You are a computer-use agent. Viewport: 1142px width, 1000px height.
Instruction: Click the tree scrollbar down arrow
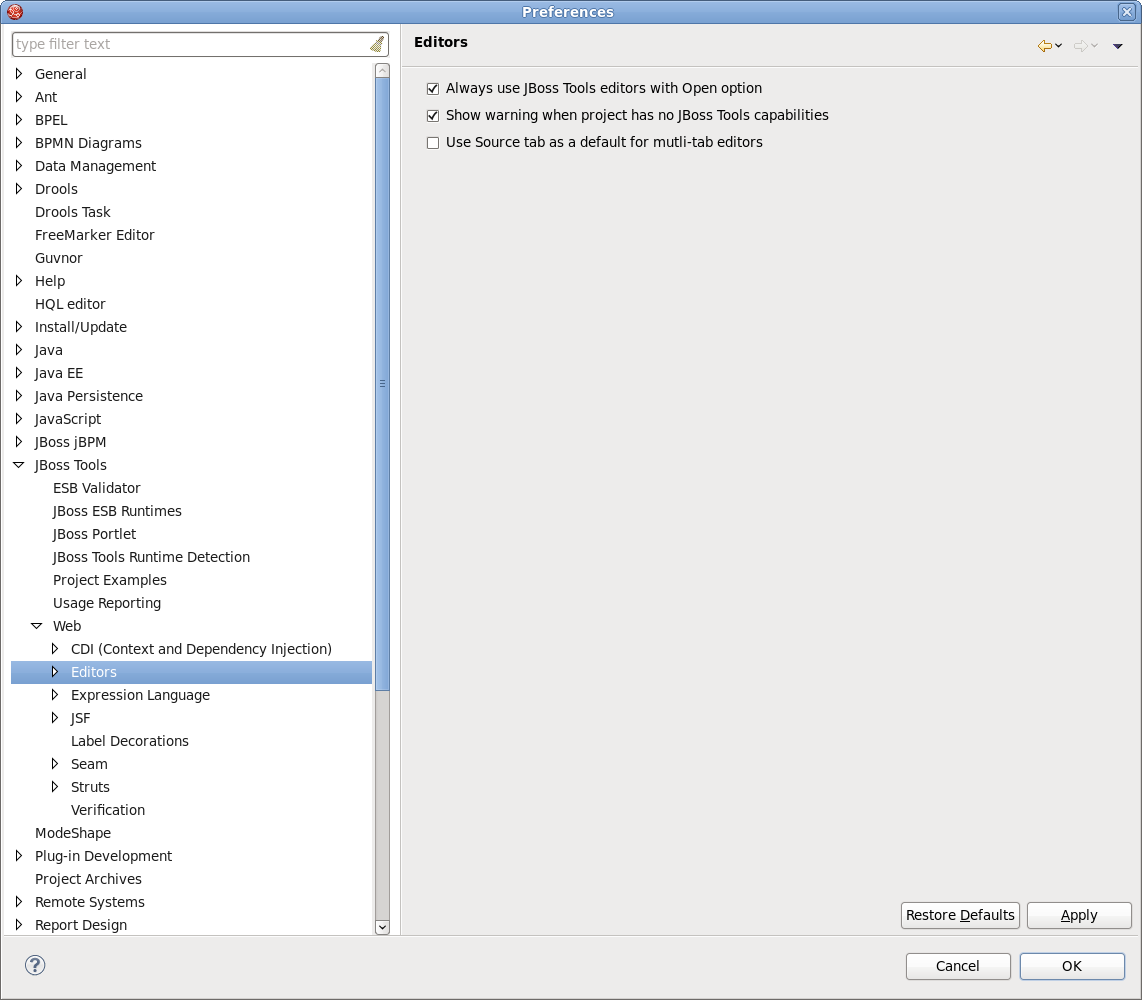382,927
